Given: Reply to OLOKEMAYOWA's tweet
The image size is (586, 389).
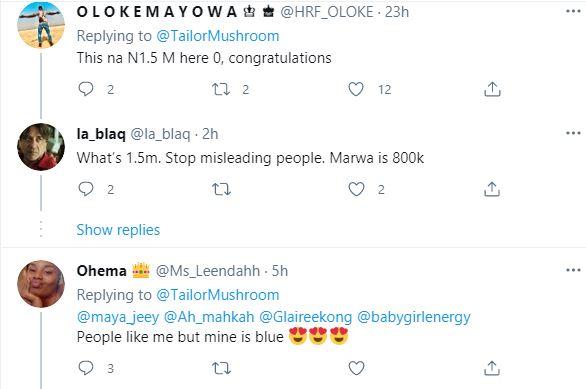Looking at the screenshot, I should [86, 89].
